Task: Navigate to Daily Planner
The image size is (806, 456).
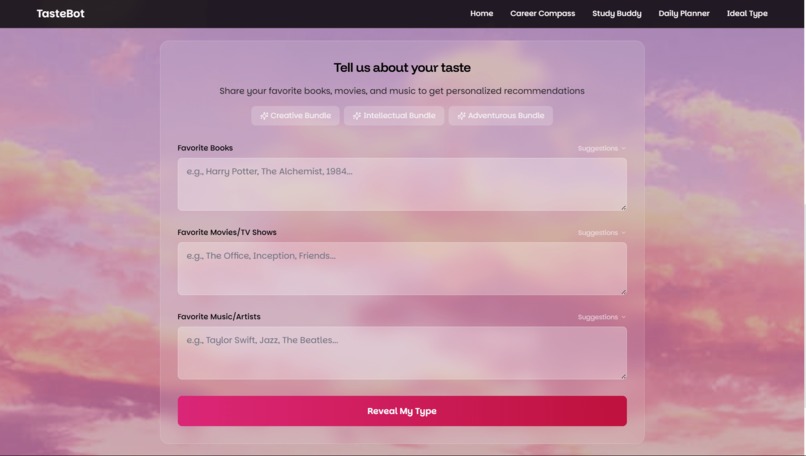Action: pyautogui.click(x=684, y=13)
